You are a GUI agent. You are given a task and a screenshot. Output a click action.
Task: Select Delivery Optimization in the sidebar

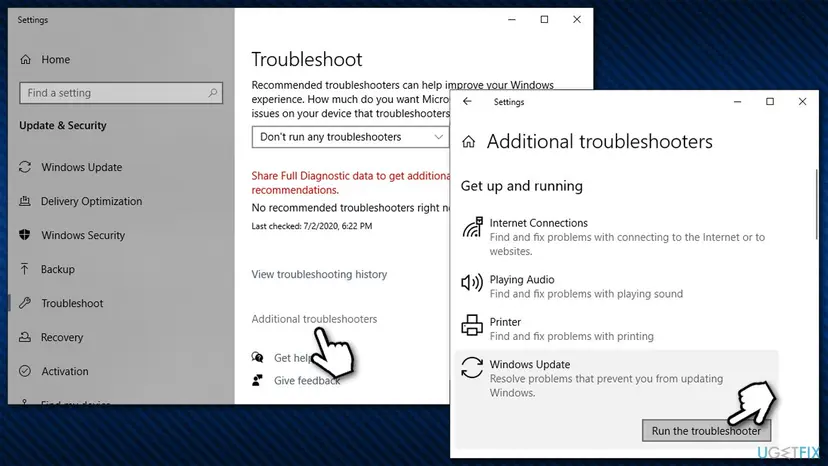[x=91, y=201]
